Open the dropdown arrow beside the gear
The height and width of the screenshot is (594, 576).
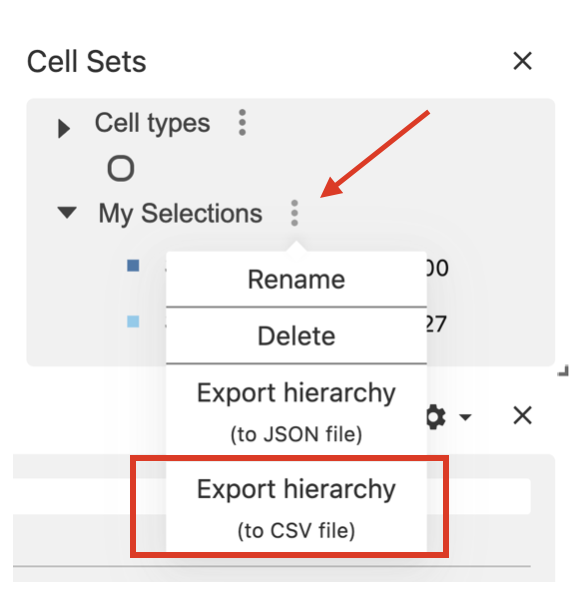coord(465,417)
